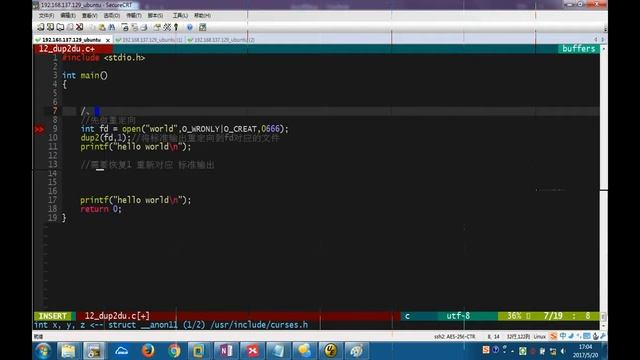The width and height of the screenshot is (640, 360).
Task: Click the 36% position indicator
Action: point(515,316)
